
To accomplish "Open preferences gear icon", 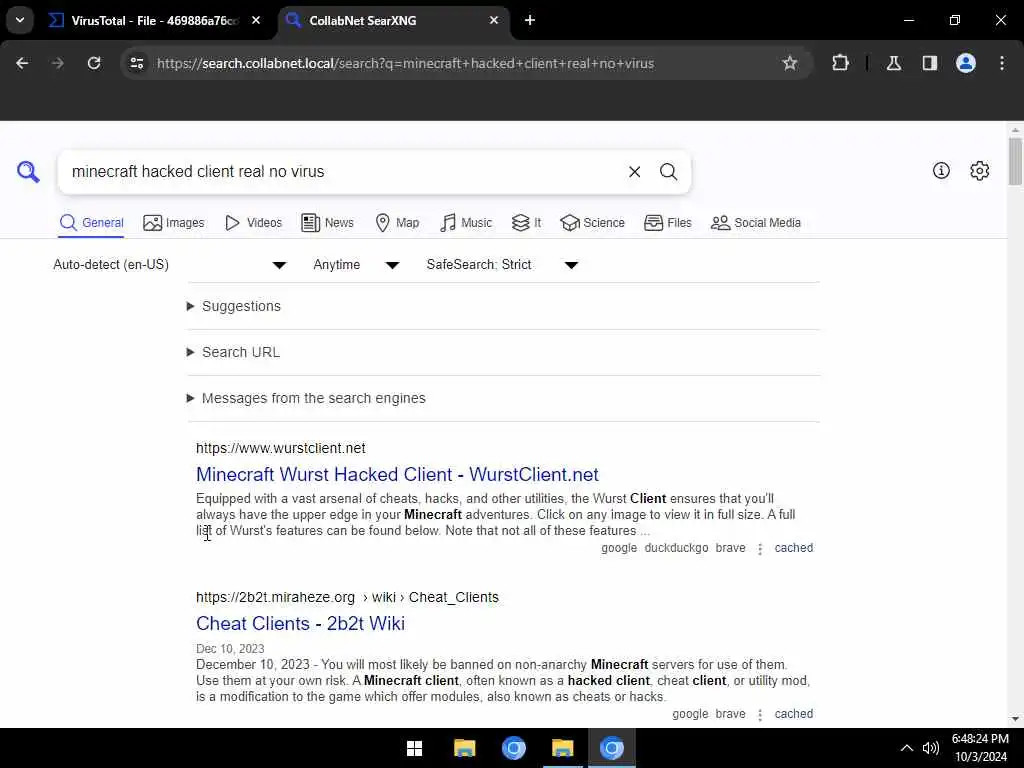I will (979, 170).
